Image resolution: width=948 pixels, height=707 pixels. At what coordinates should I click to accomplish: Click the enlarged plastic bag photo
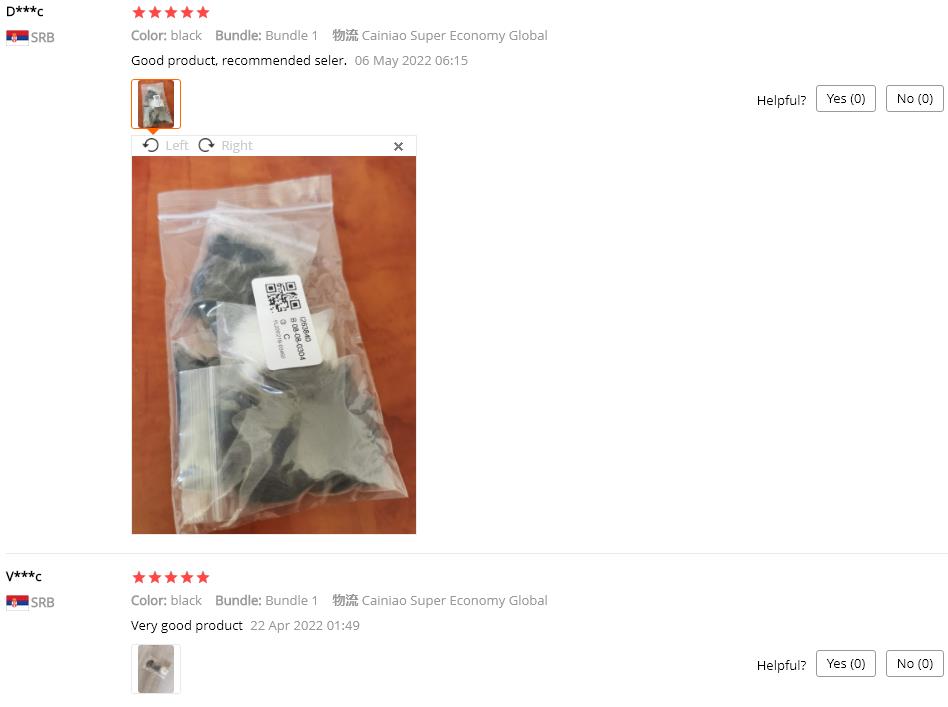[274, 345]
